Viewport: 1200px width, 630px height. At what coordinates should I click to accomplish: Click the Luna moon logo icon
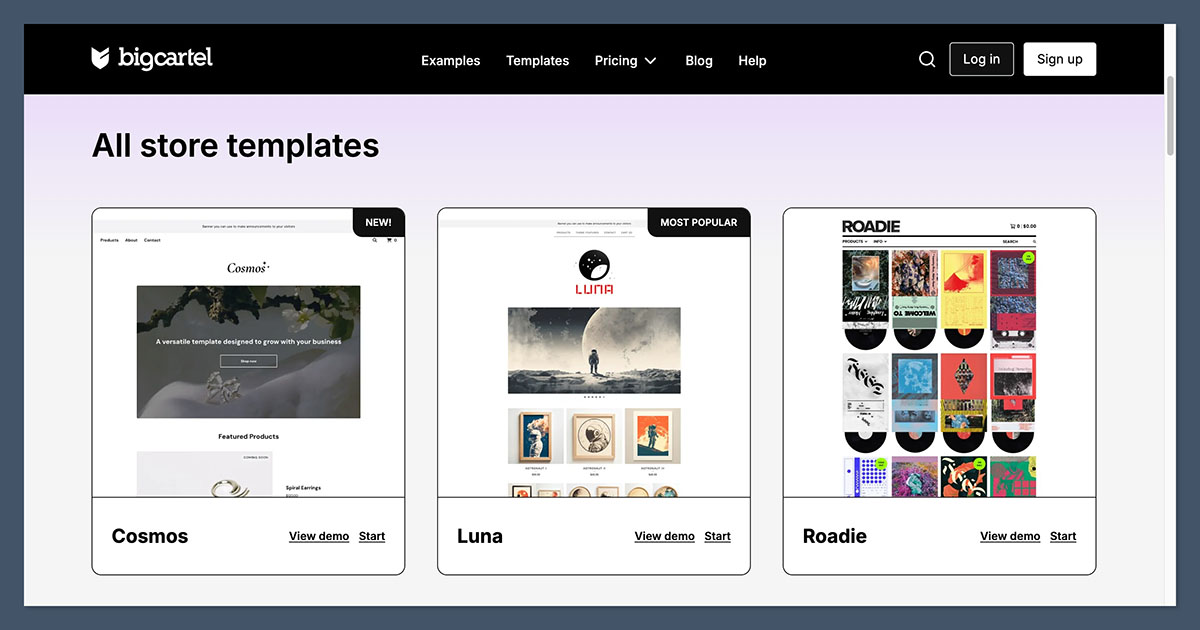pos(594,264)
